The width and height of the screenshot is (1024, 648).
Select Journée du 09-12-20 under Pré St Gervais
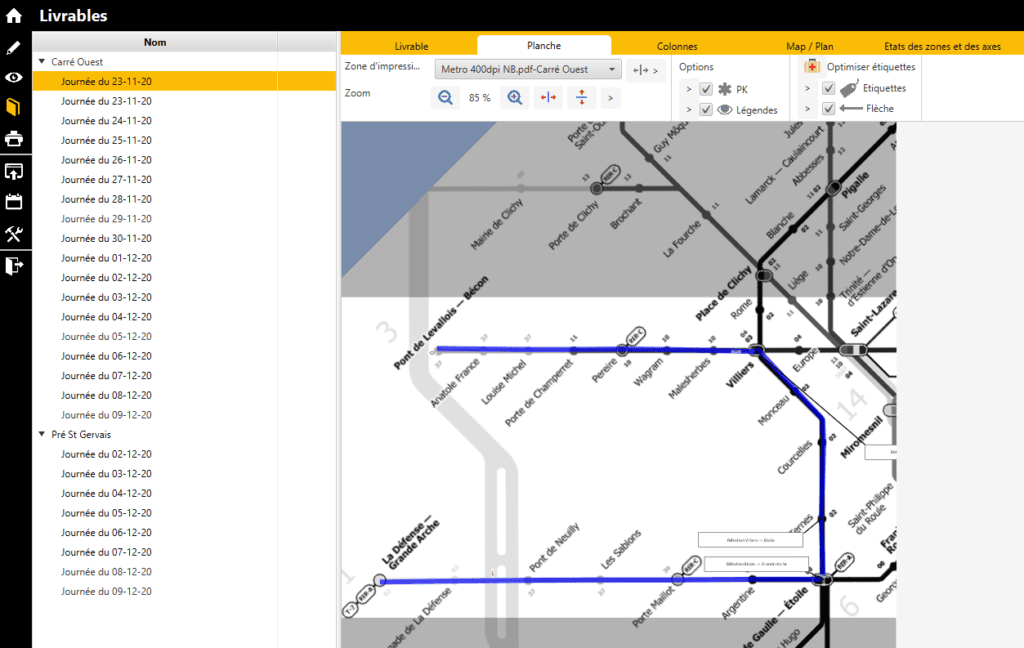[106, 591]
